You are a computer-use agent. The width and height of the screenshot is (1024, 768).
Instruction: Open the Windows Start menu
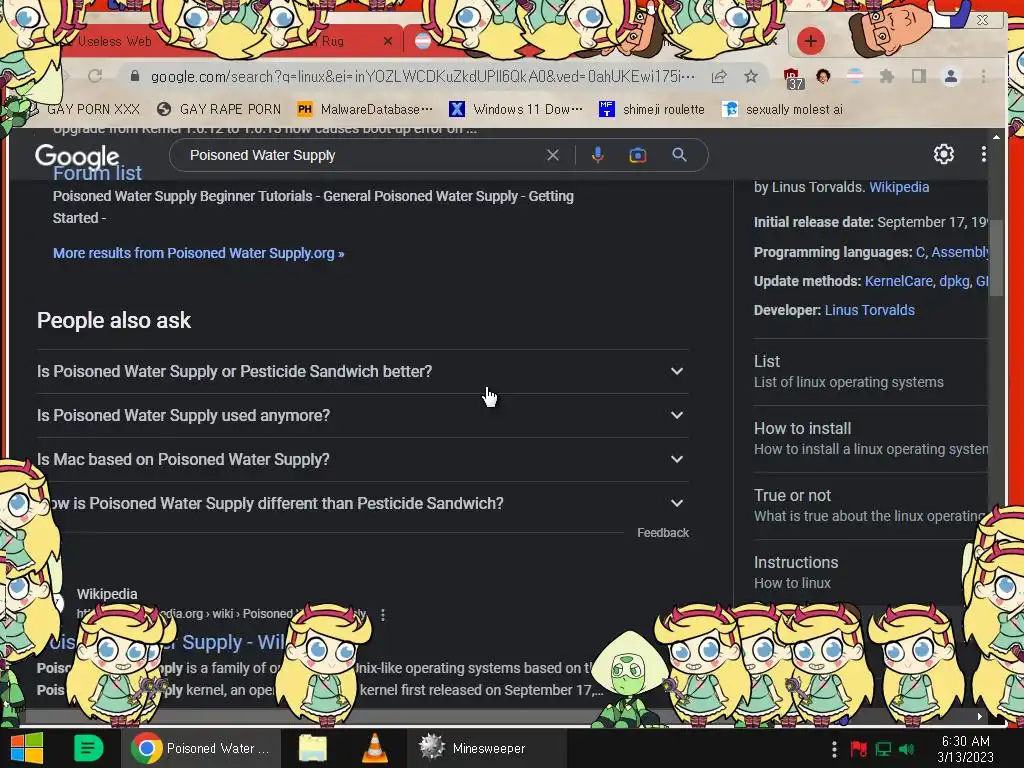pos(27,748)
